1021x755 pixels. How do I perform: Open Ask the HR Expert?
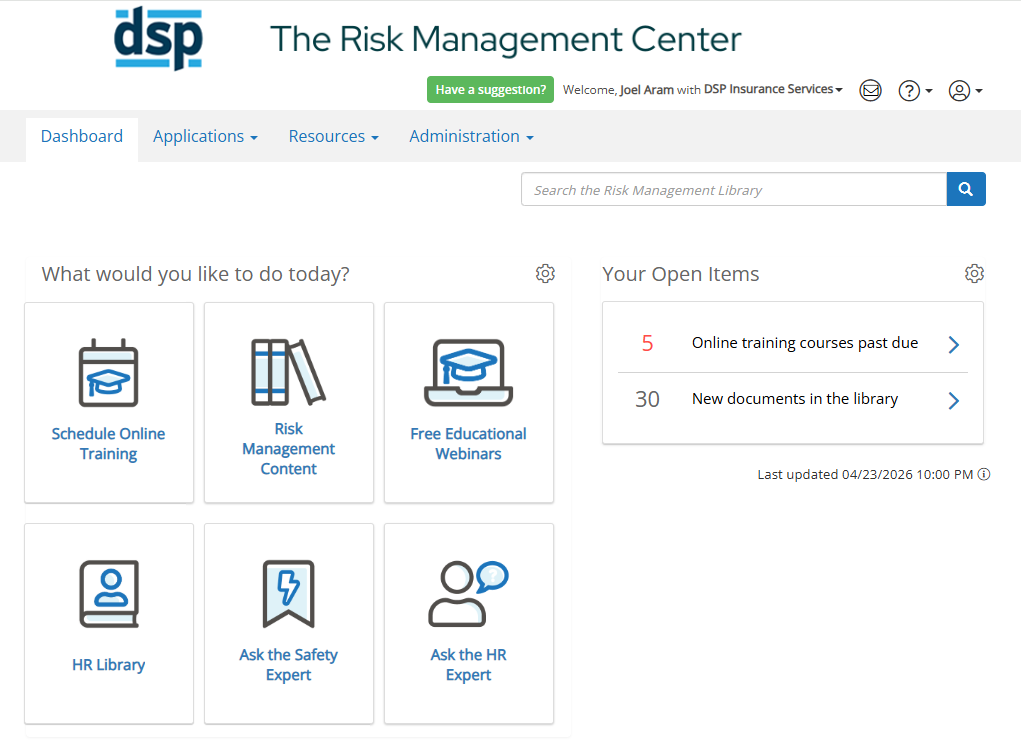[x=468, y=623]
